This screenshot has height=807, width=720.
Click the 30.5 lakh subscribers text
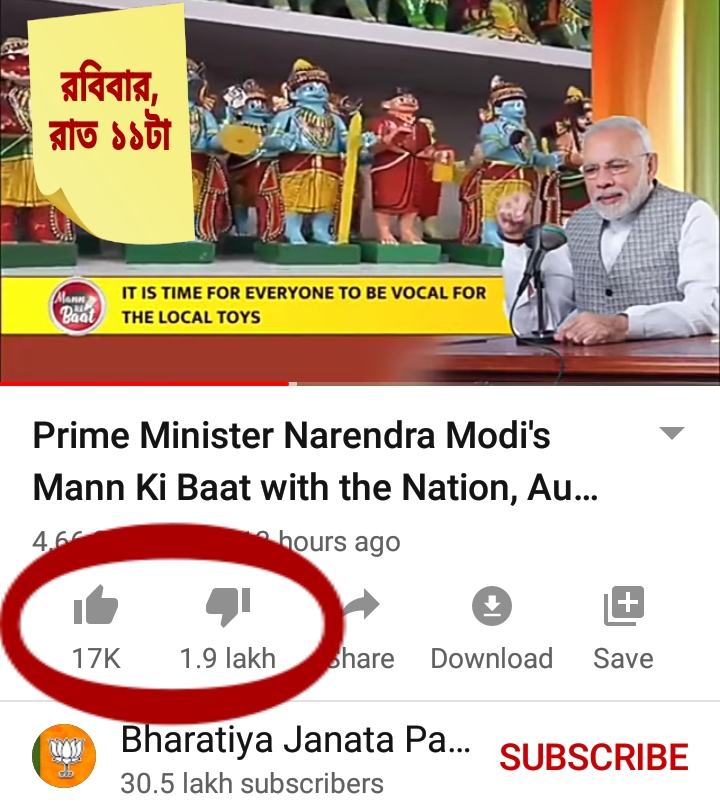252,784
